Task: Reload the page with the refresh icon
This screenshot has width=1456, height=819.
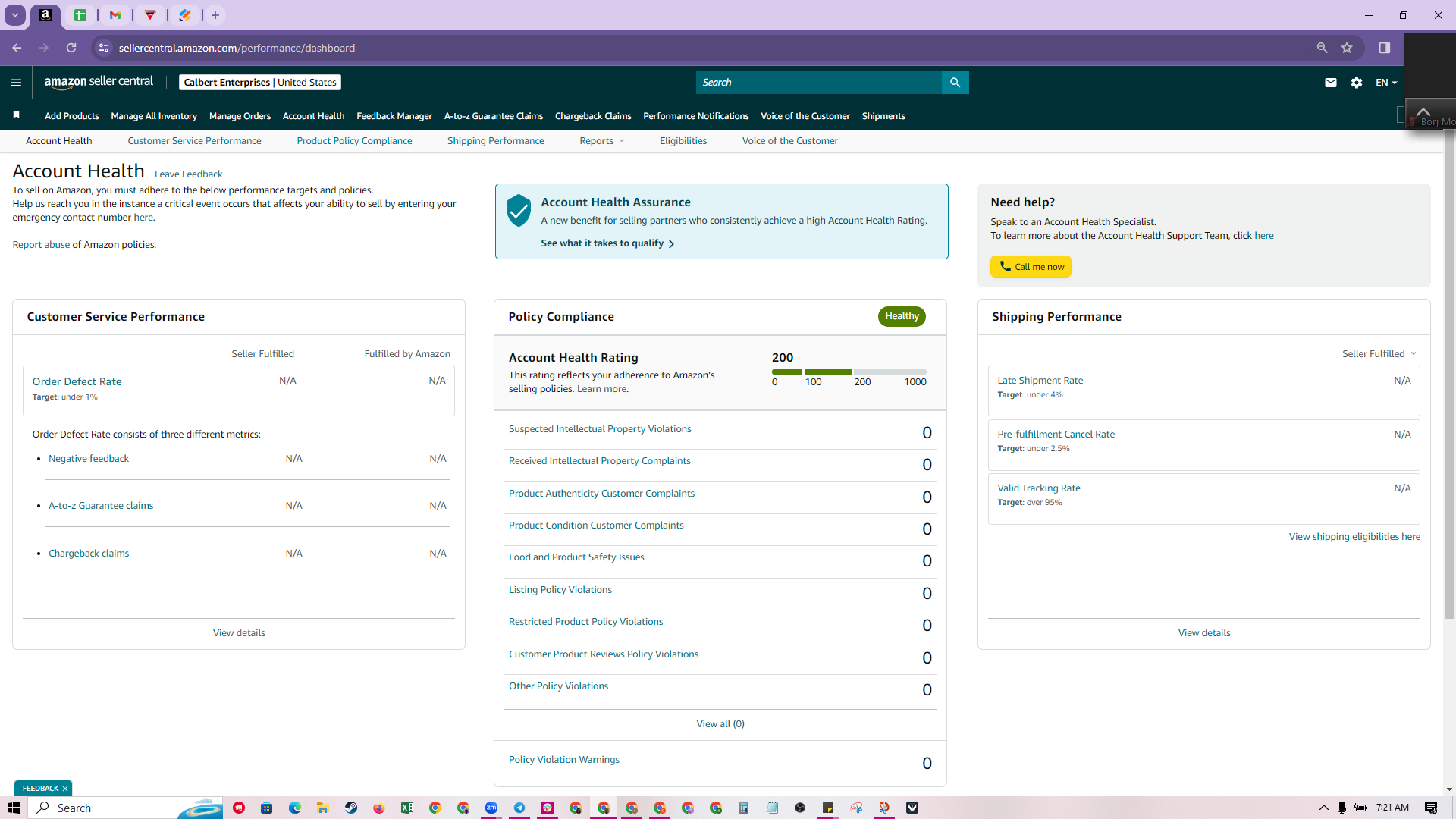Action: tap(71, 48)
